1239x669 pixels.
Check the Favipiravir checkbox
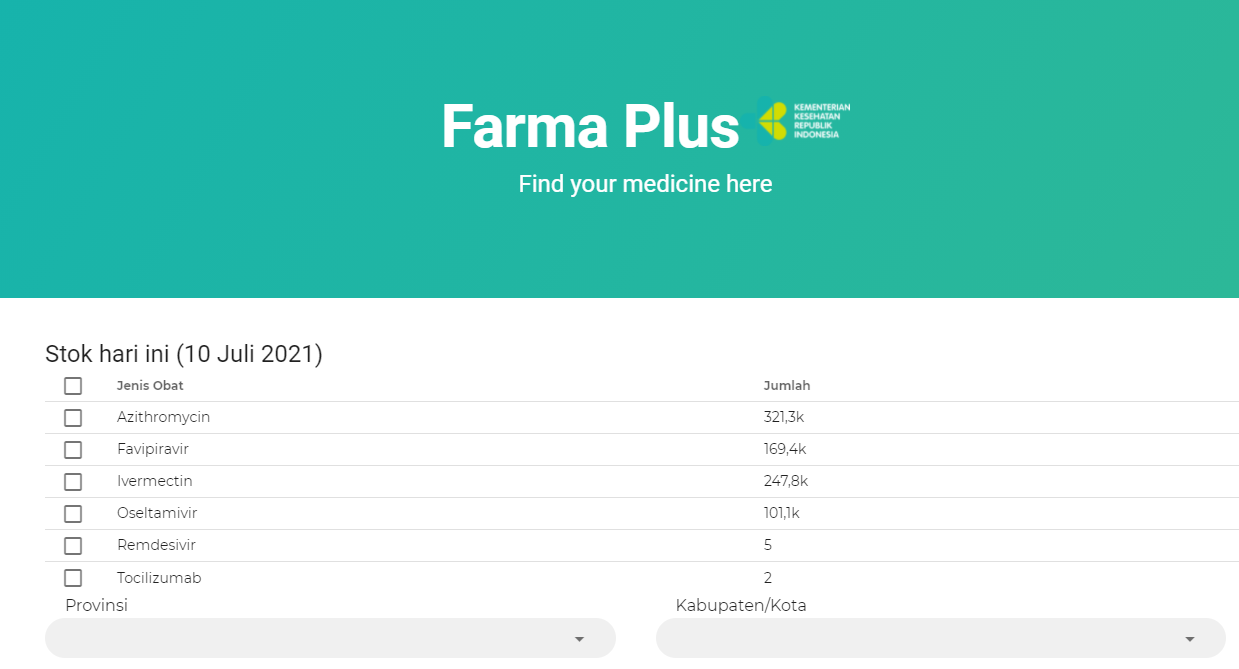point(72,449)
